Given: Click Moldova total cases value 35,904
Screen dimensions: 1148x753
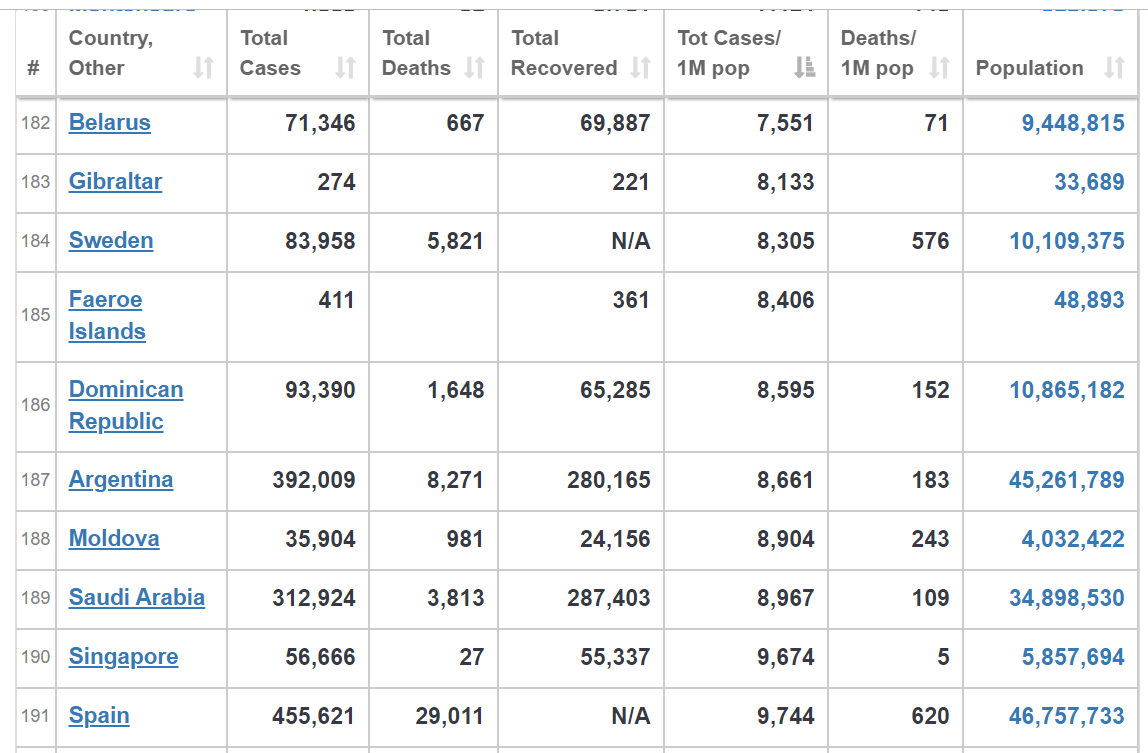Looking at the screenshot, I should click(x=320, y=539).
